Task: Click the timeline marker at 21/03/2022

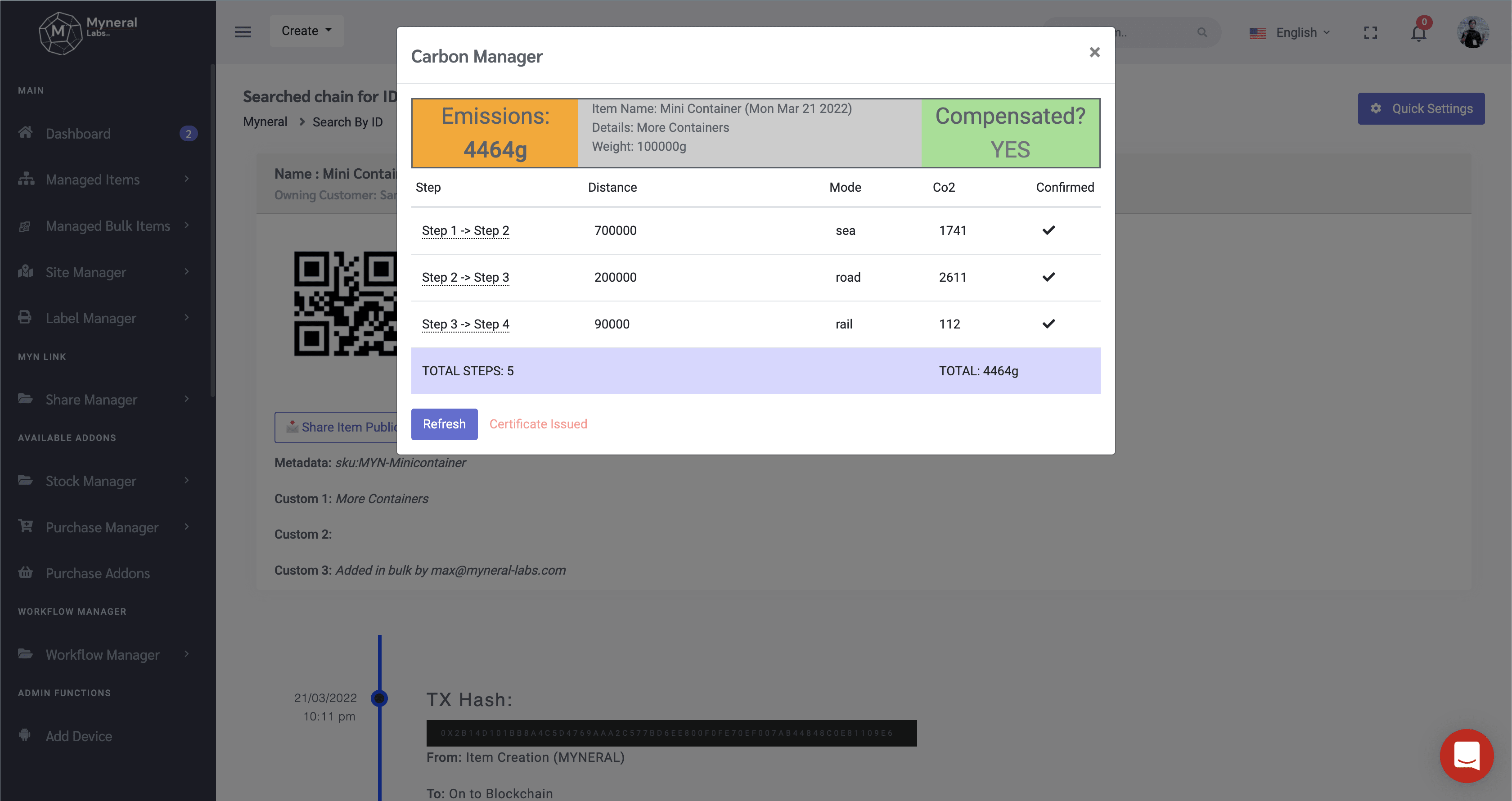Action: (380, 698)
